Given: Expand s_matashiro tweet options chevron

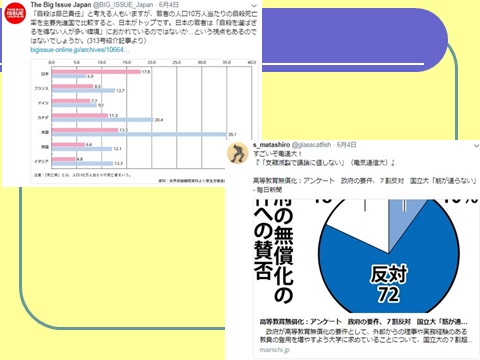Looking at the screenshot, I should tap(476, 145).
